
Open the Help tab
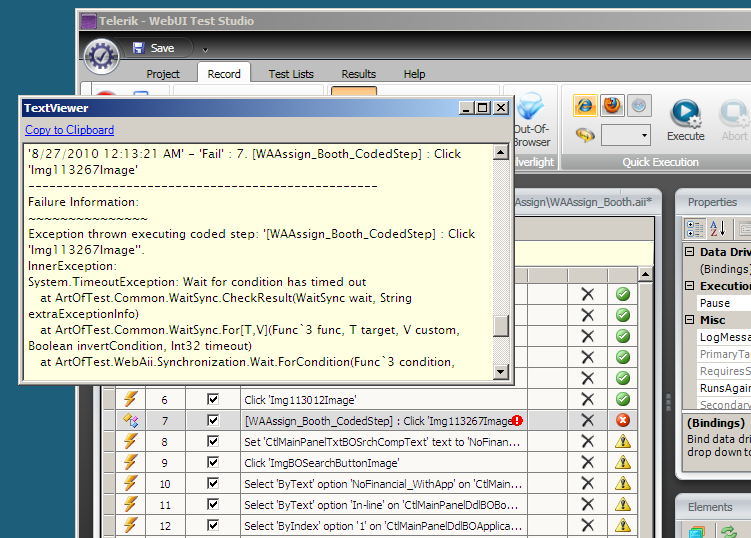[414, 74]
